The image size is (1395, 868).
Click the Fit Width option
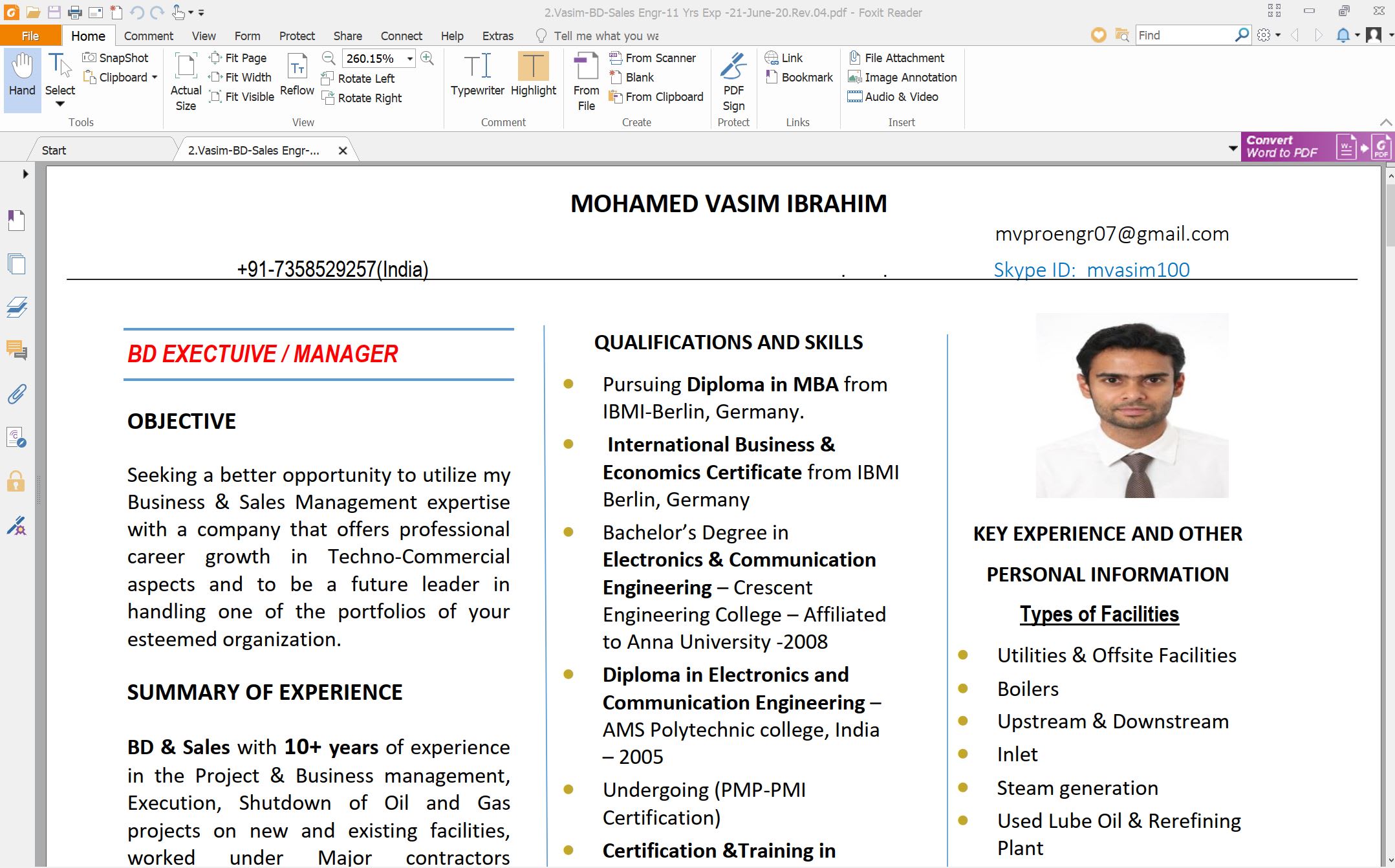241,77
